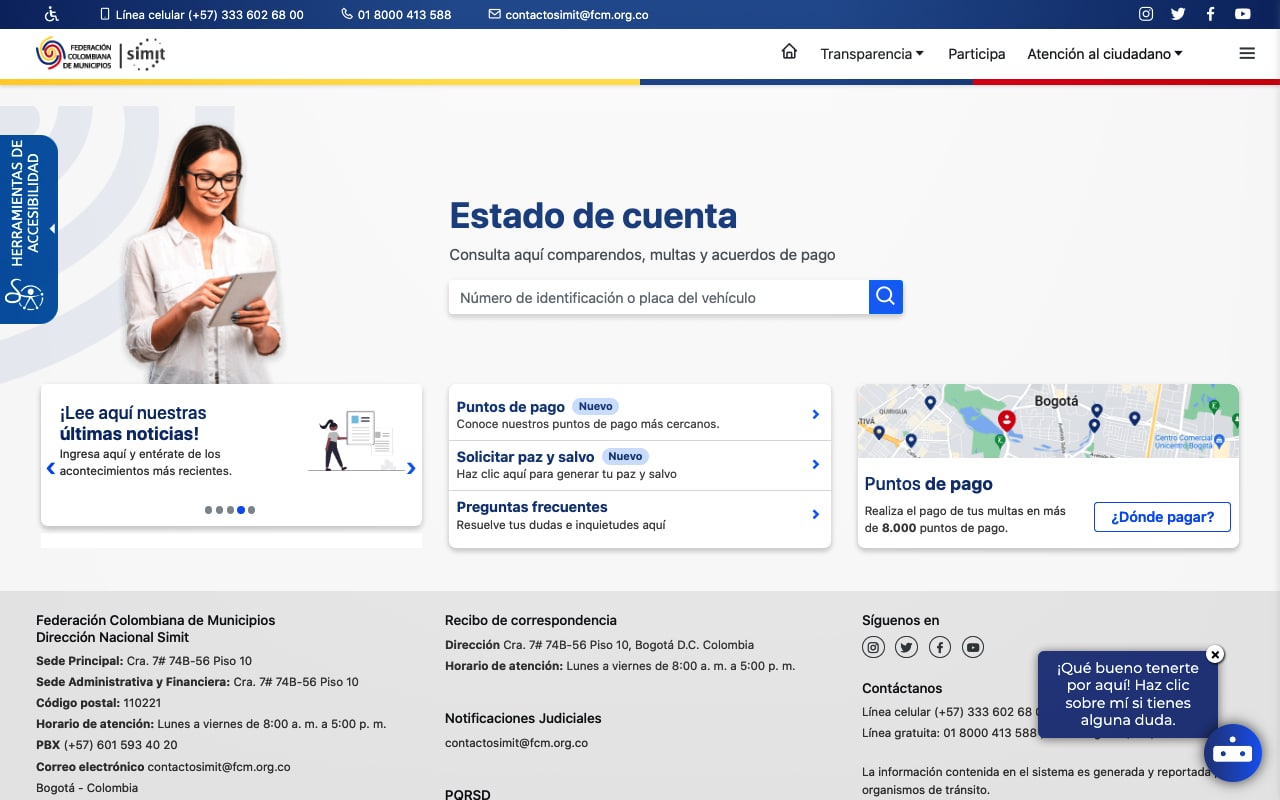This screenshot has width=1280, height=800.
Task: Click the ¿Dónde pagar? button
Action: [1162, 517]
